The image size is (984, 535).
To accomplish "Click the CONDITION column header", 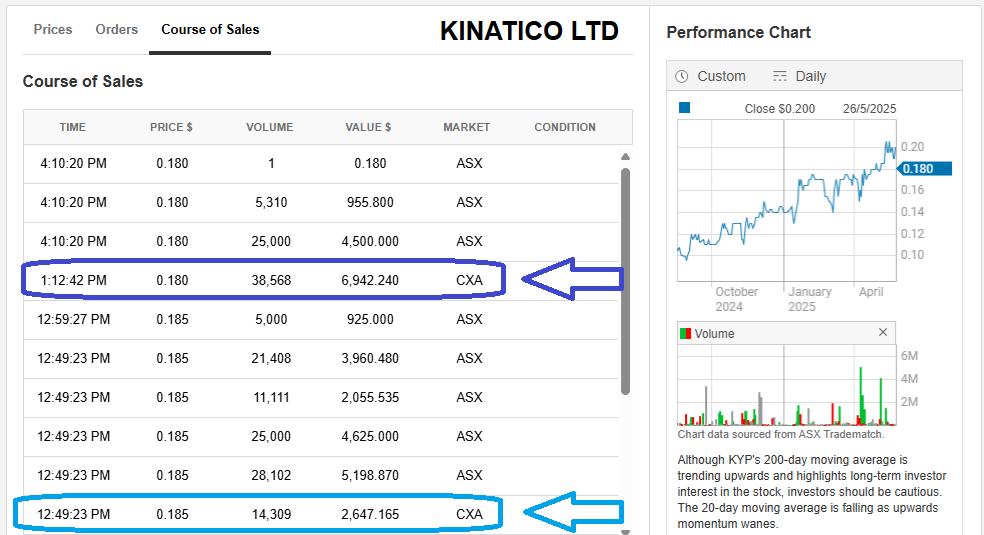I will pos(565,127).
